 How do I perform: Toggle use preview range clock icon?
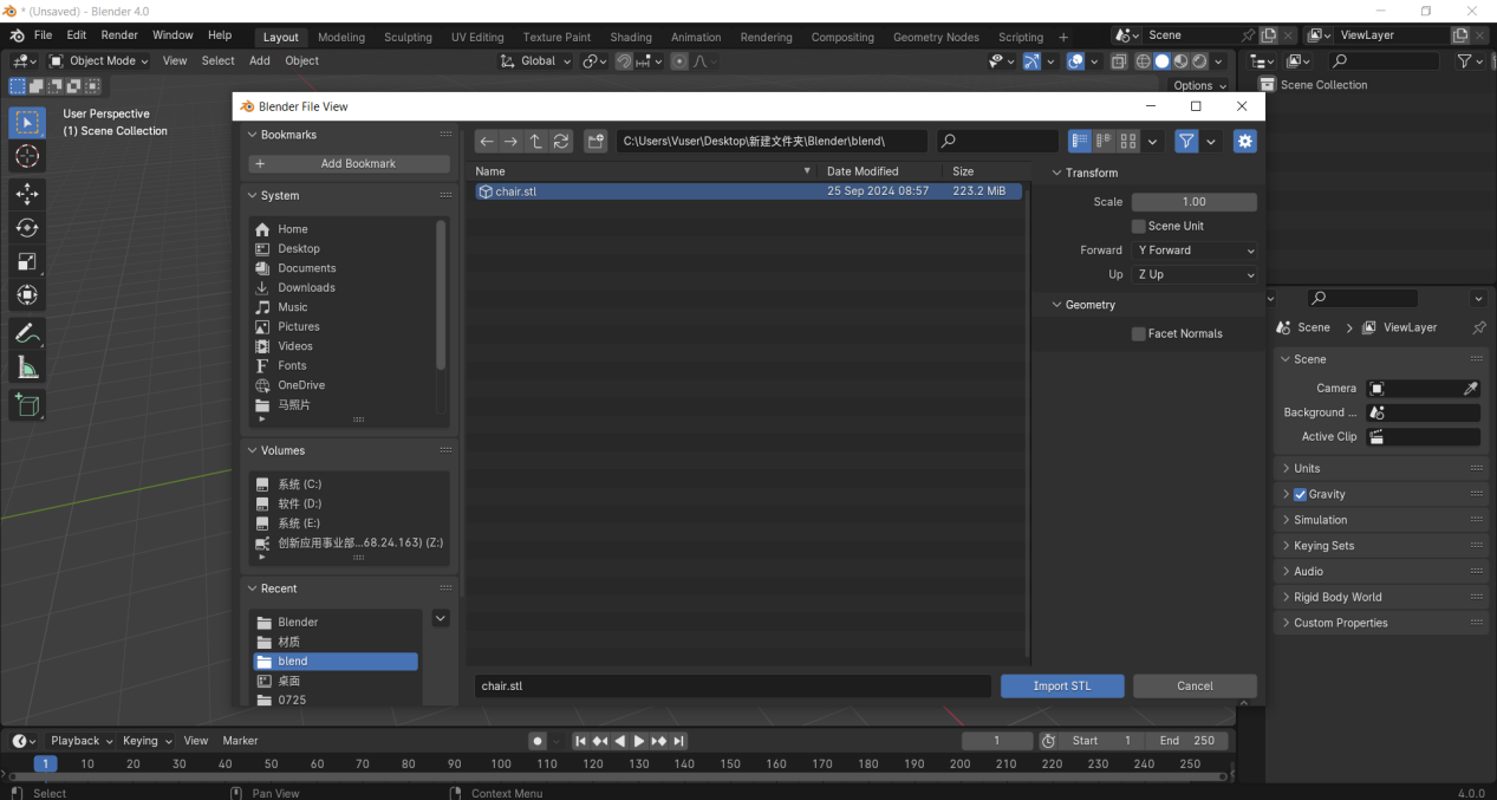coord(1048,741)
